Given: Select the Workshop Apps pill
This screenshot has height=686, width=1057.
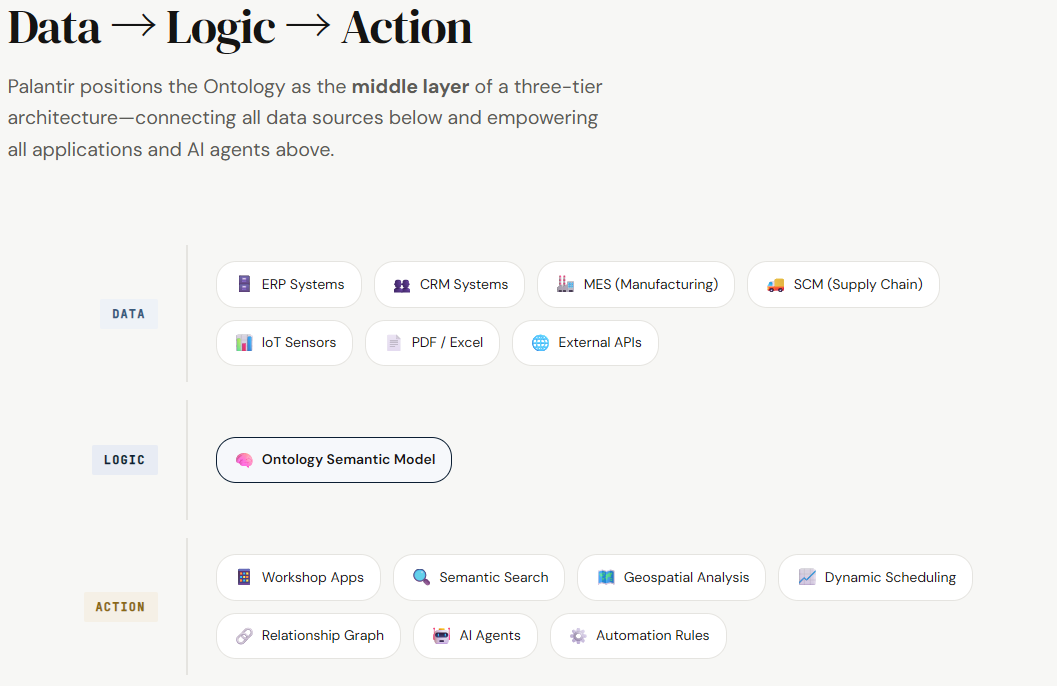Looking at the screenshot, I should 299,578.
